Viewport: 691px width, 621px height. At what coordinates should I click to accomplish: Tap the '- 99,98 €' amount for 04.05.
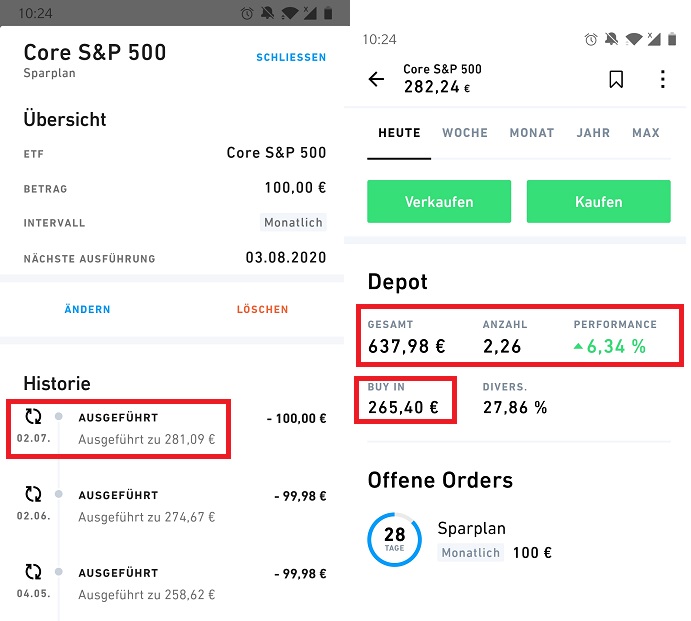[x=300, y=574]
